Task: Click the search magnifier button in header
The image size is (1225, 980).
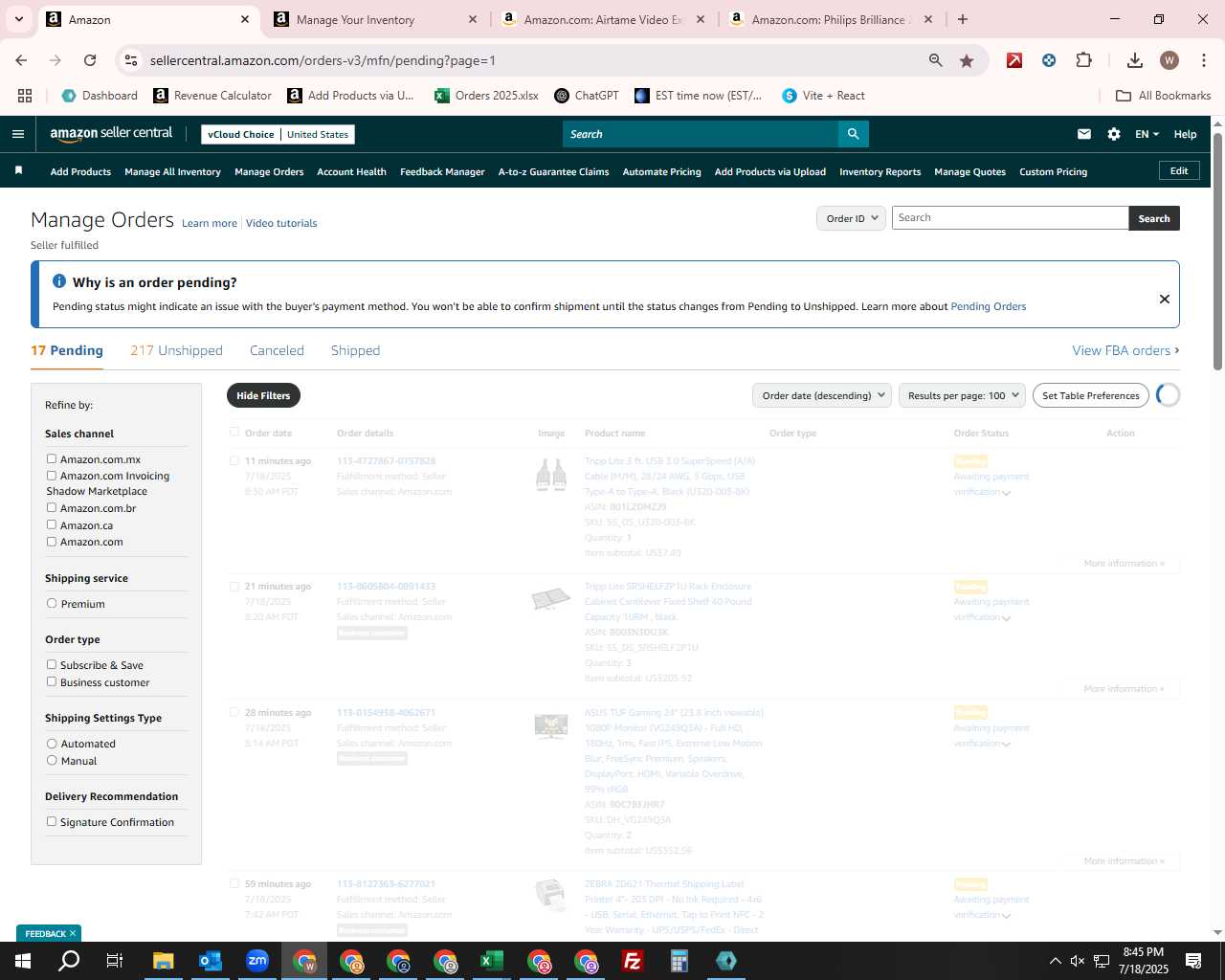Action: point(853,134)
